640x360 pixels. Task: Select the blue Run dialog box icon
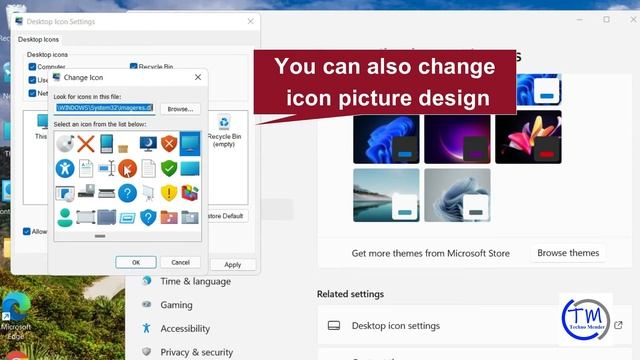click(127, 219)
